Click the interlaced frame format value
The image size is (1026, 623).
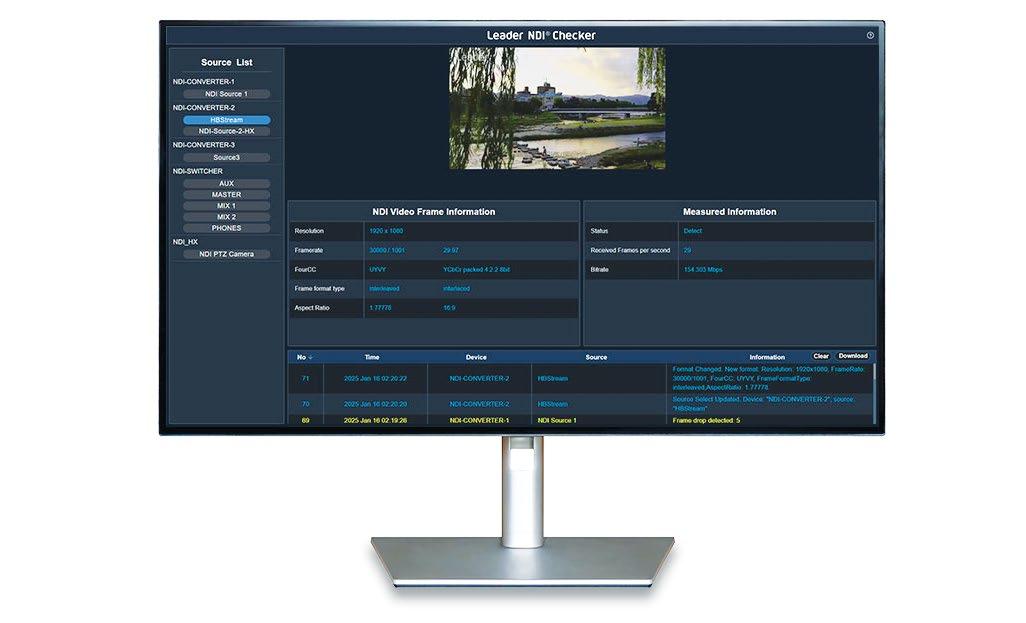(456, 289)
